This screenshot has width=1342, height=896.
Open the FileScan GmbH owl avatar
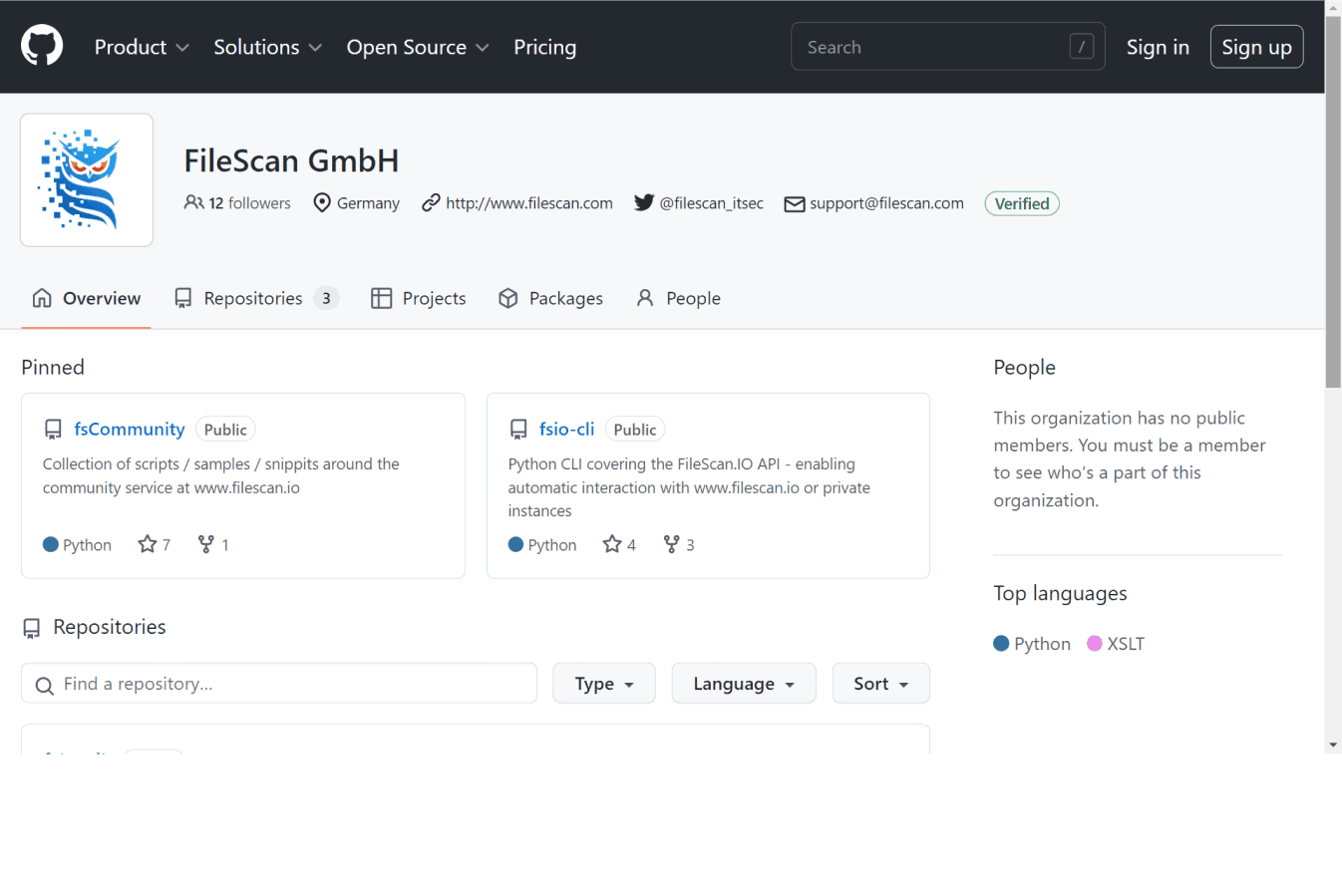click(x=87, y=179)
